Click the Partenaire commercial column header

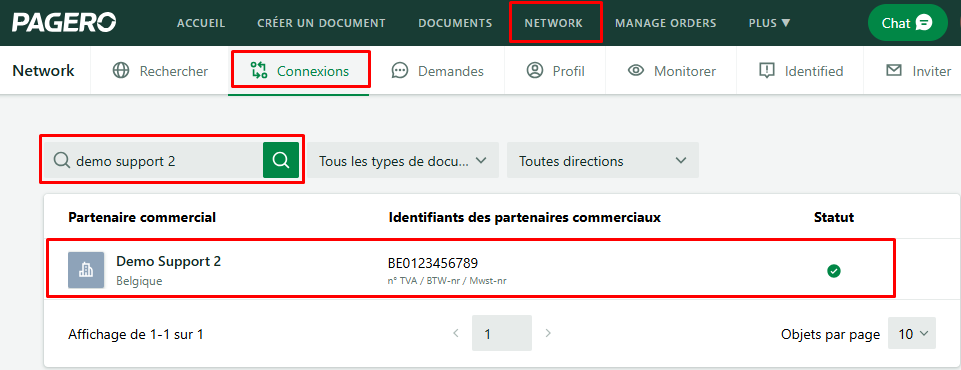(142, 217)
